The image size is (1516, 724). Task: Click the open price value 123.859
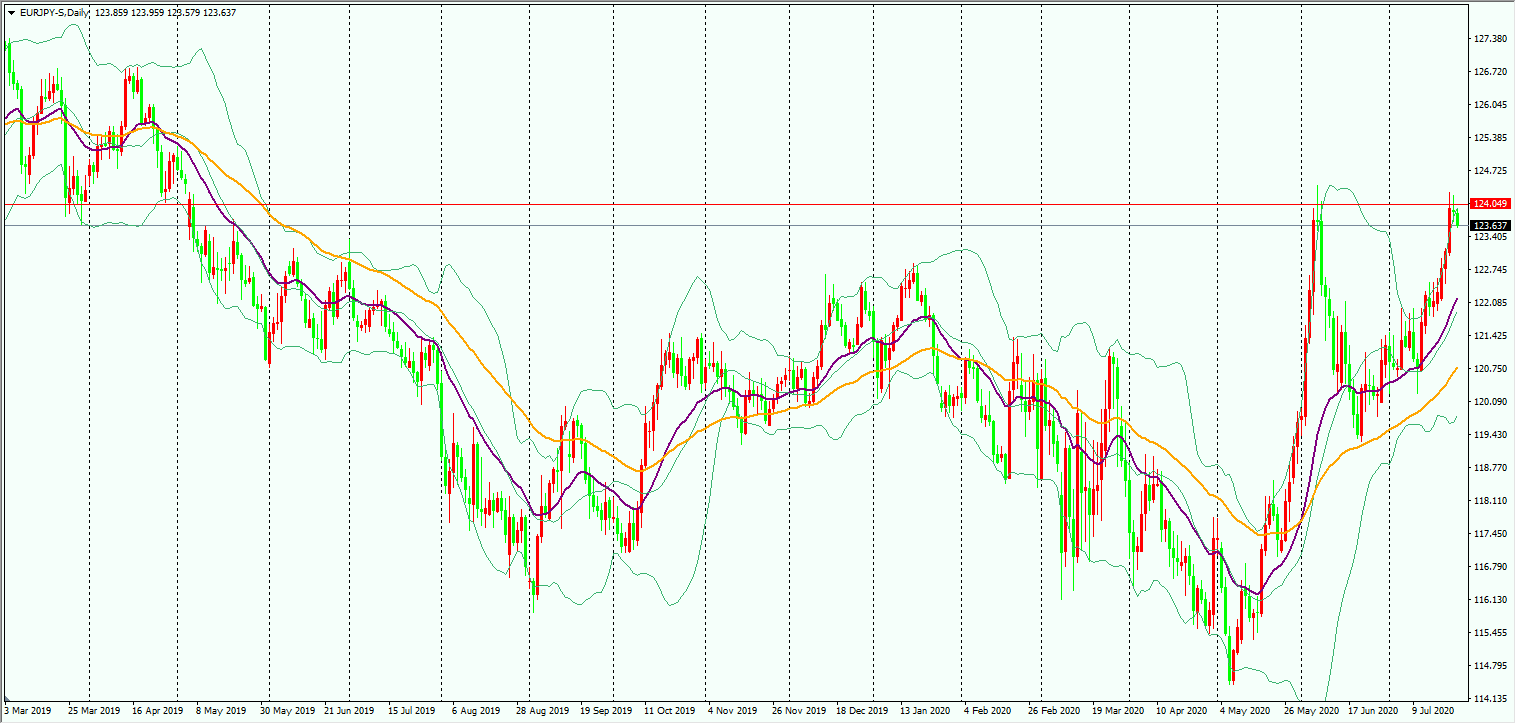click(x=114, y=12)
